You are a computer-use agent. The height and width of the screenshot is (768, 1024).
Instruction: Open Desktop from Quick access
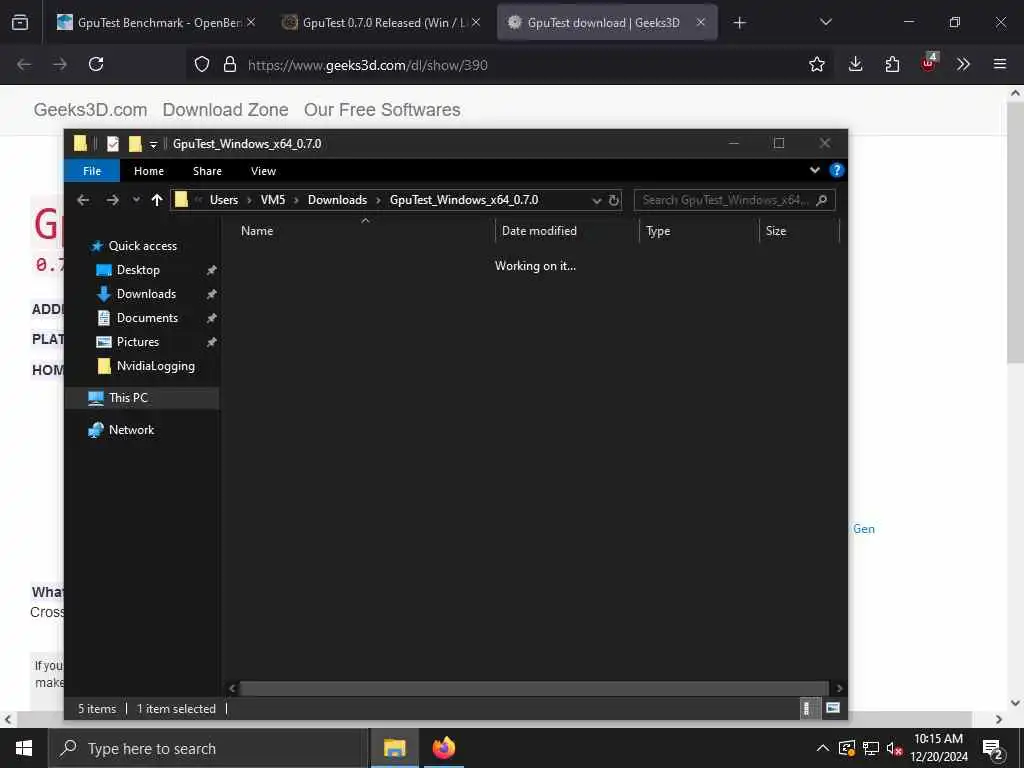coord(138,270)
